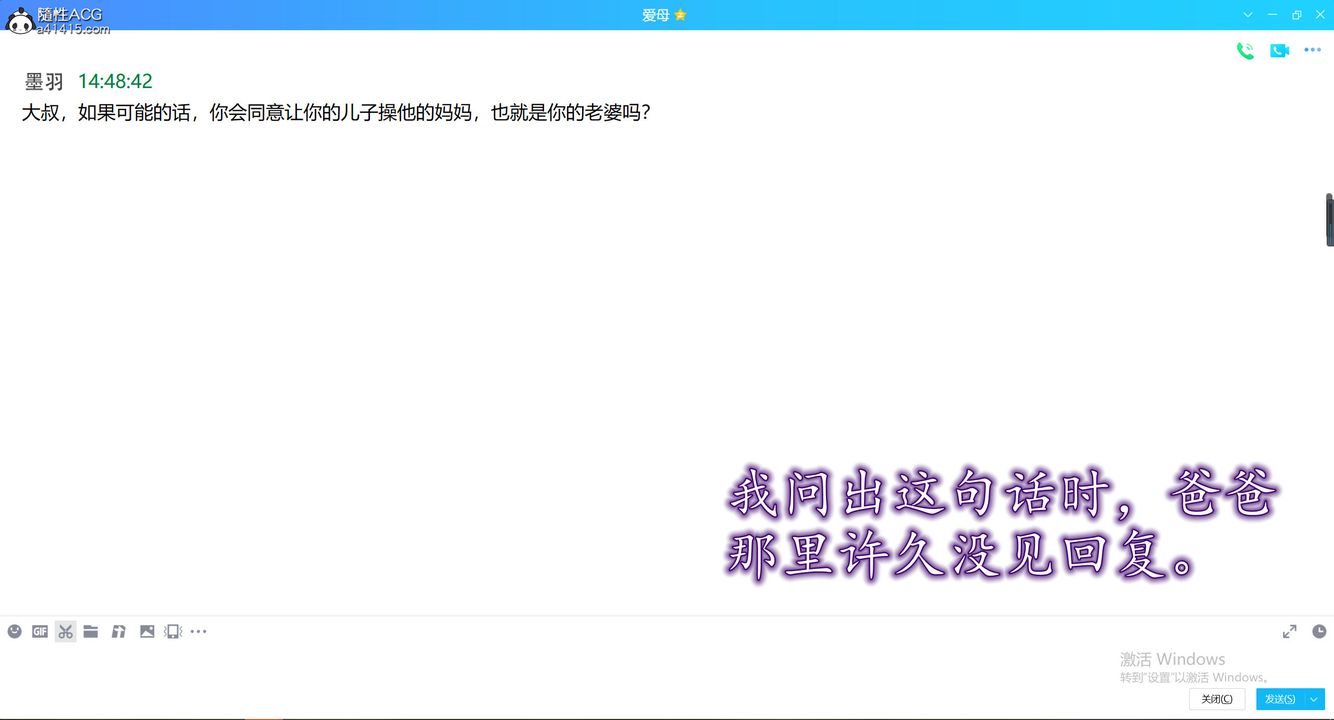The image size is (1334, 720).
Task: Open the title bar chevron dropdown menu
Action: coord(1248,15)
